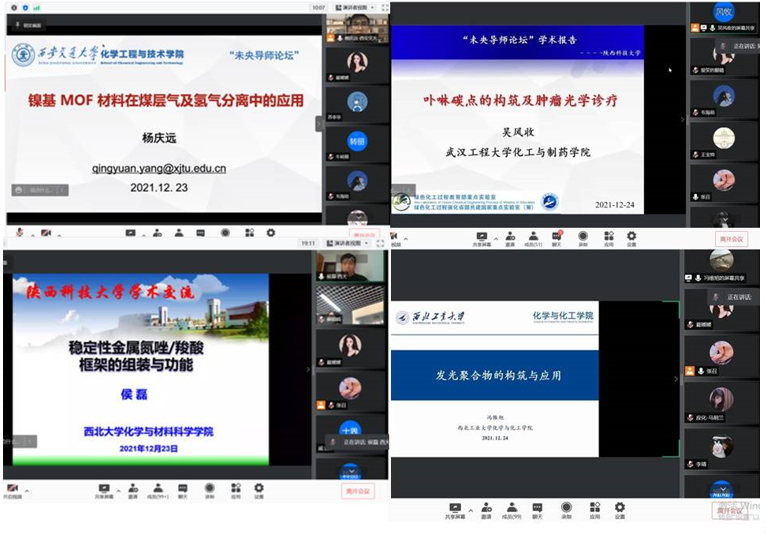This screenshot has height=534, width=766.
Task: Expand video options arrow beside top-left camera
Action: click(x=59, y=235)
